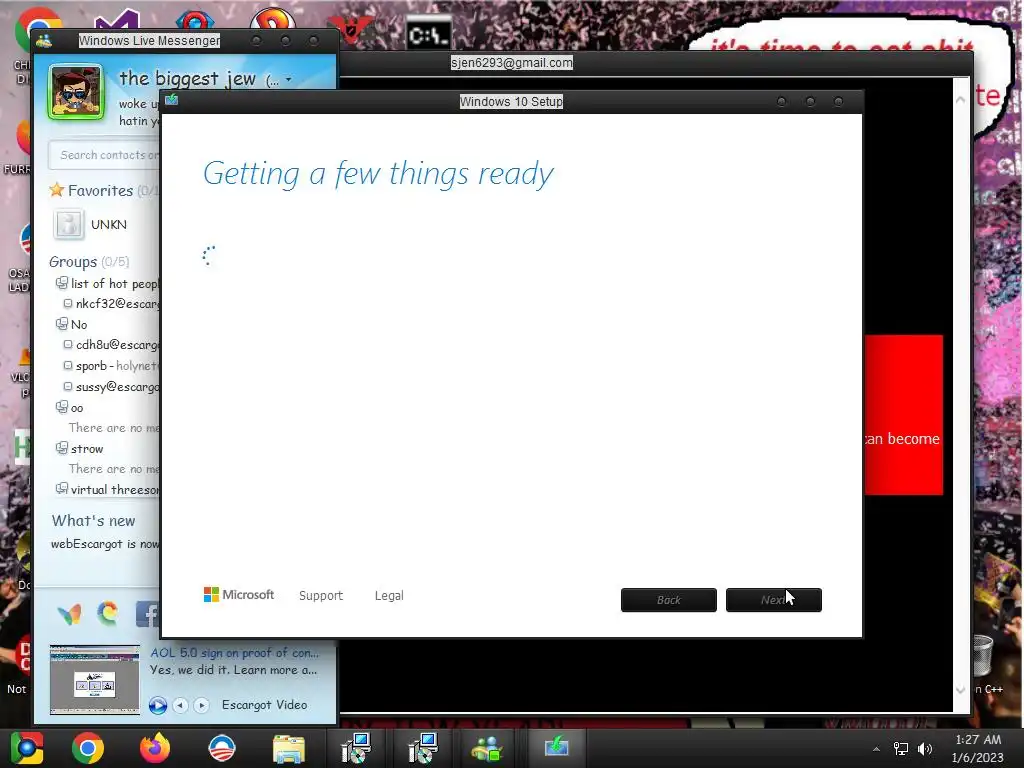
Task: Open the Support link in Windows 10 Setup
Action: (x=321, y=596)
